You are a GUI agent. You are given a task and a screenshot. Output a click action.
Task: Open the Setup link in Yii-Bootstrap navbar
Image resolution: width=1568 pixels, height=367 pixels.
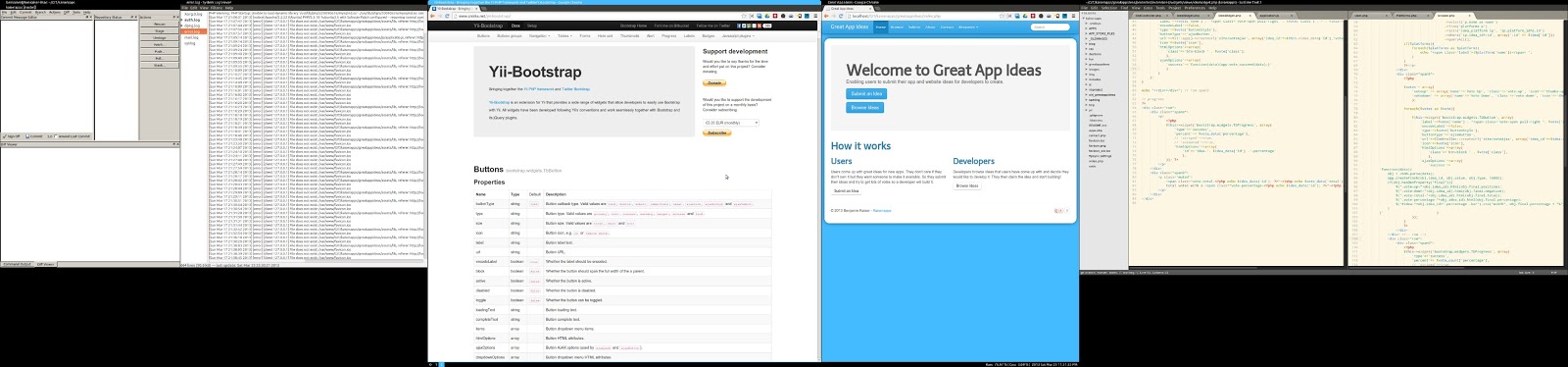[x=532, y=26]
